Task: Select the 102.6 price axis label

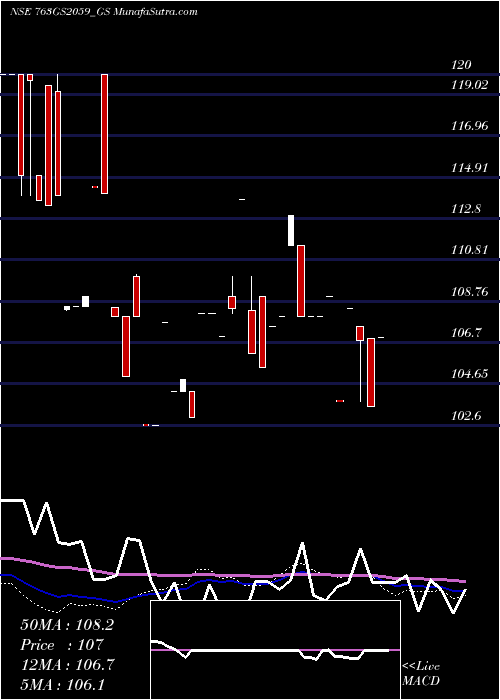Action: [x=466, y=416]
